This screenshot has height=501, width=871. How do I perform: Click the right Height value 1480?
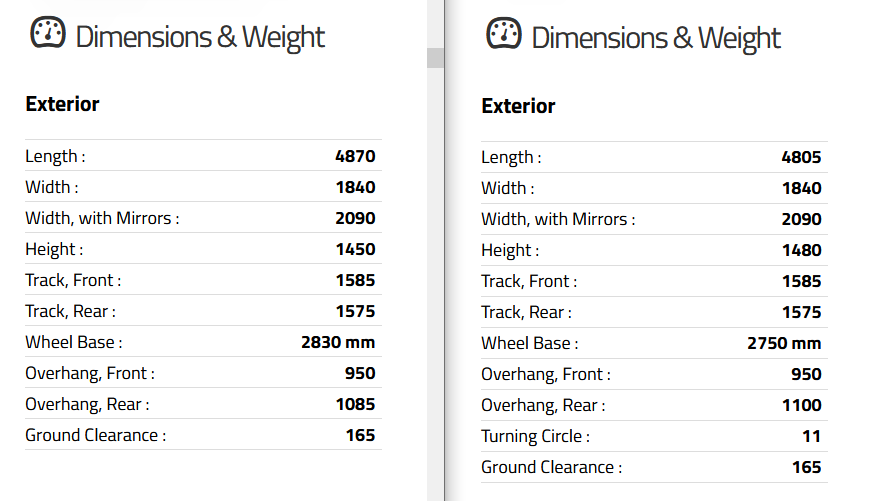(x=802, y=250)
